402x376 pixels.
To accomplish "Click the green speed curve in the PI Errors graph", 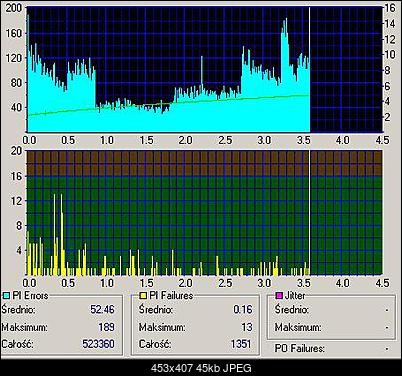I will (168, 105).
